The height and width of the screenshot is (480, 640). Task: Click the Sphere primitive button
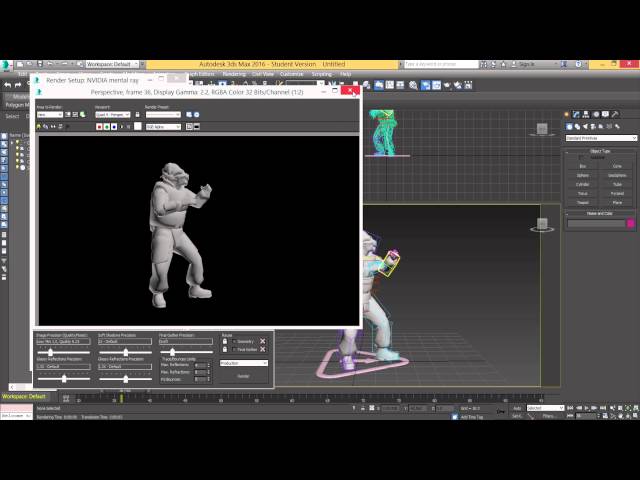point(582,175)
